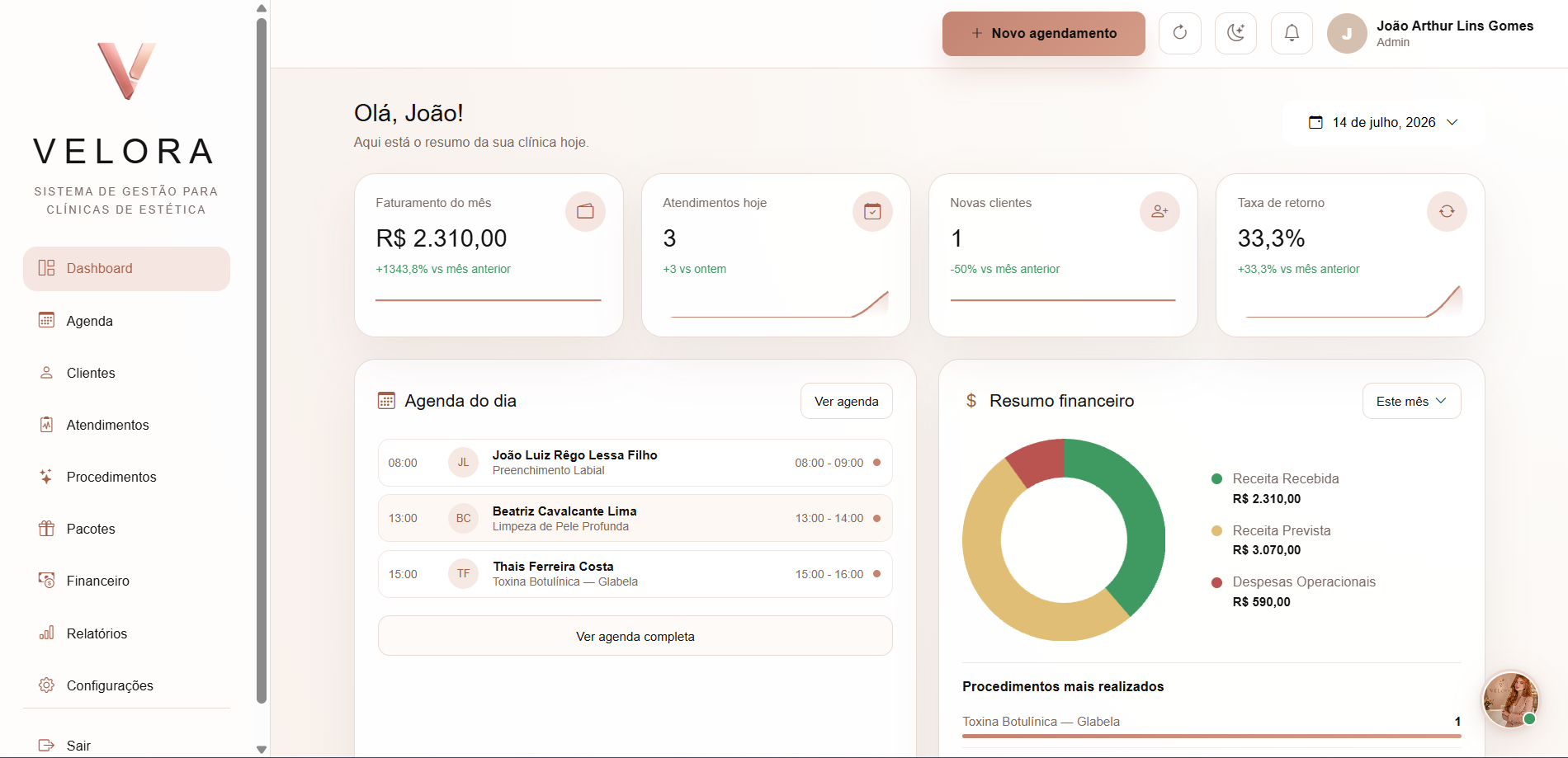This screenshot has height=758, width=1568.
Task: Click the 13:00 time label
Action: [x=403, y=518]
